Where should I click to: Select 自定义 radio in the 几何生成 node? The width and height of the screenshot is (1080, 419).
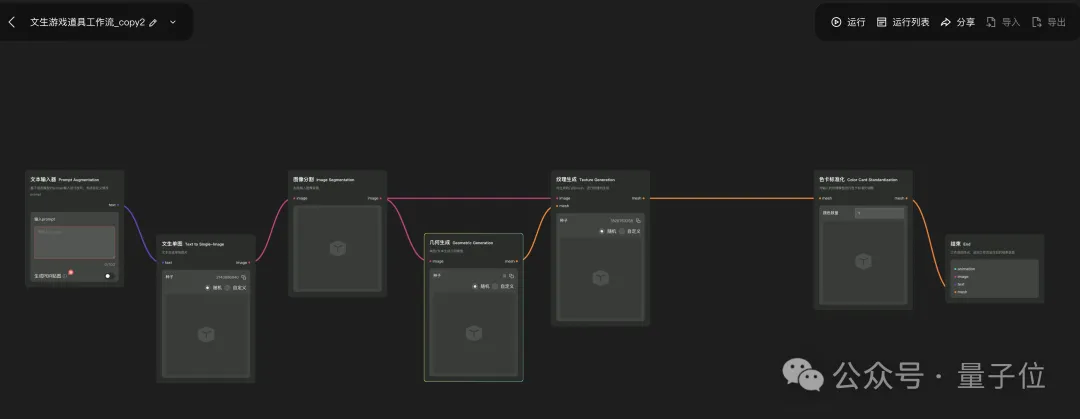495,286
